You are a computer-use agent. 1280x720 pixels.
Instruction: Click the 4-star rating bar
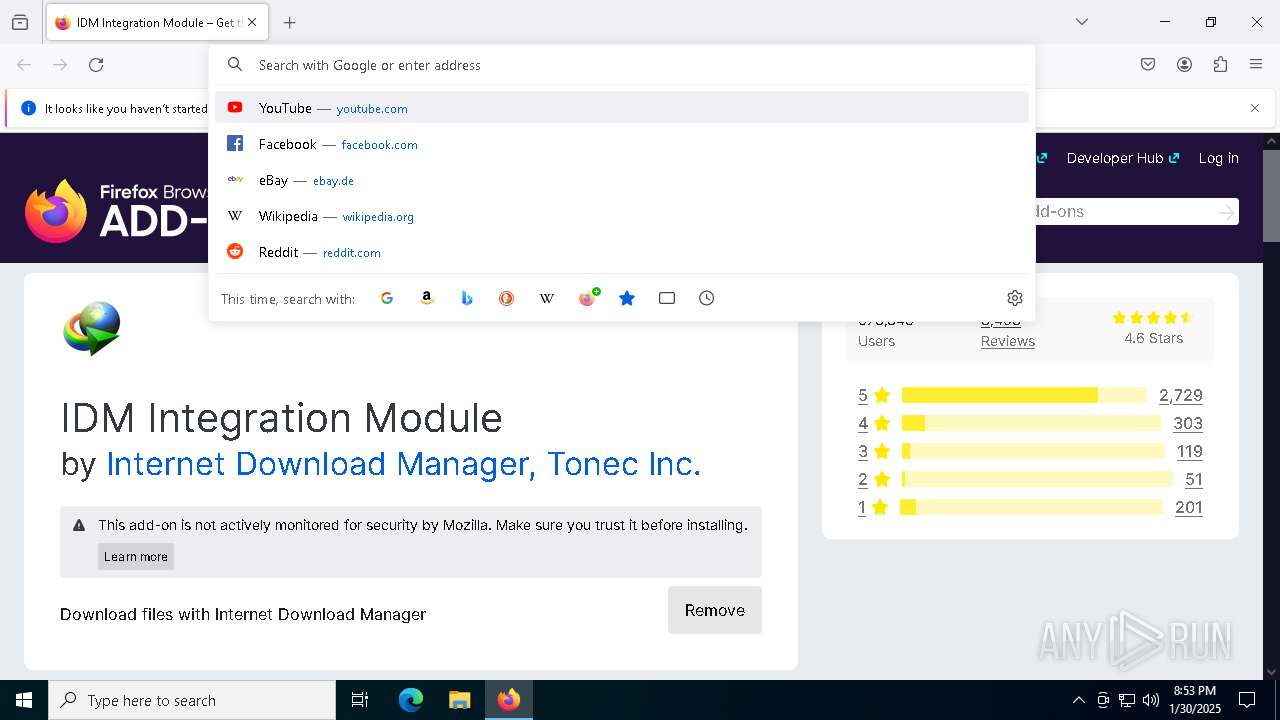[1031, 423]
